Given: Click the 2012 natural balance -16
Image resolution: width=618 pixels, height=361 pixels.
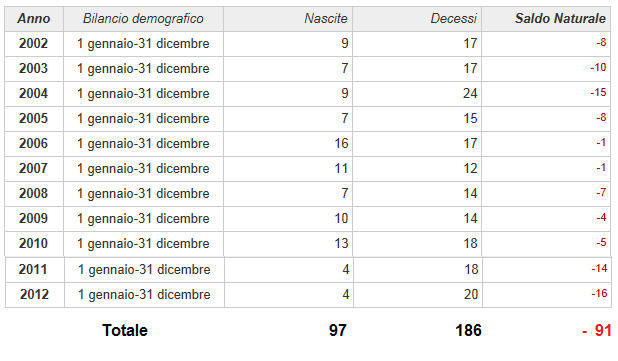Looking at the screenshot, I should pos(599,294).
